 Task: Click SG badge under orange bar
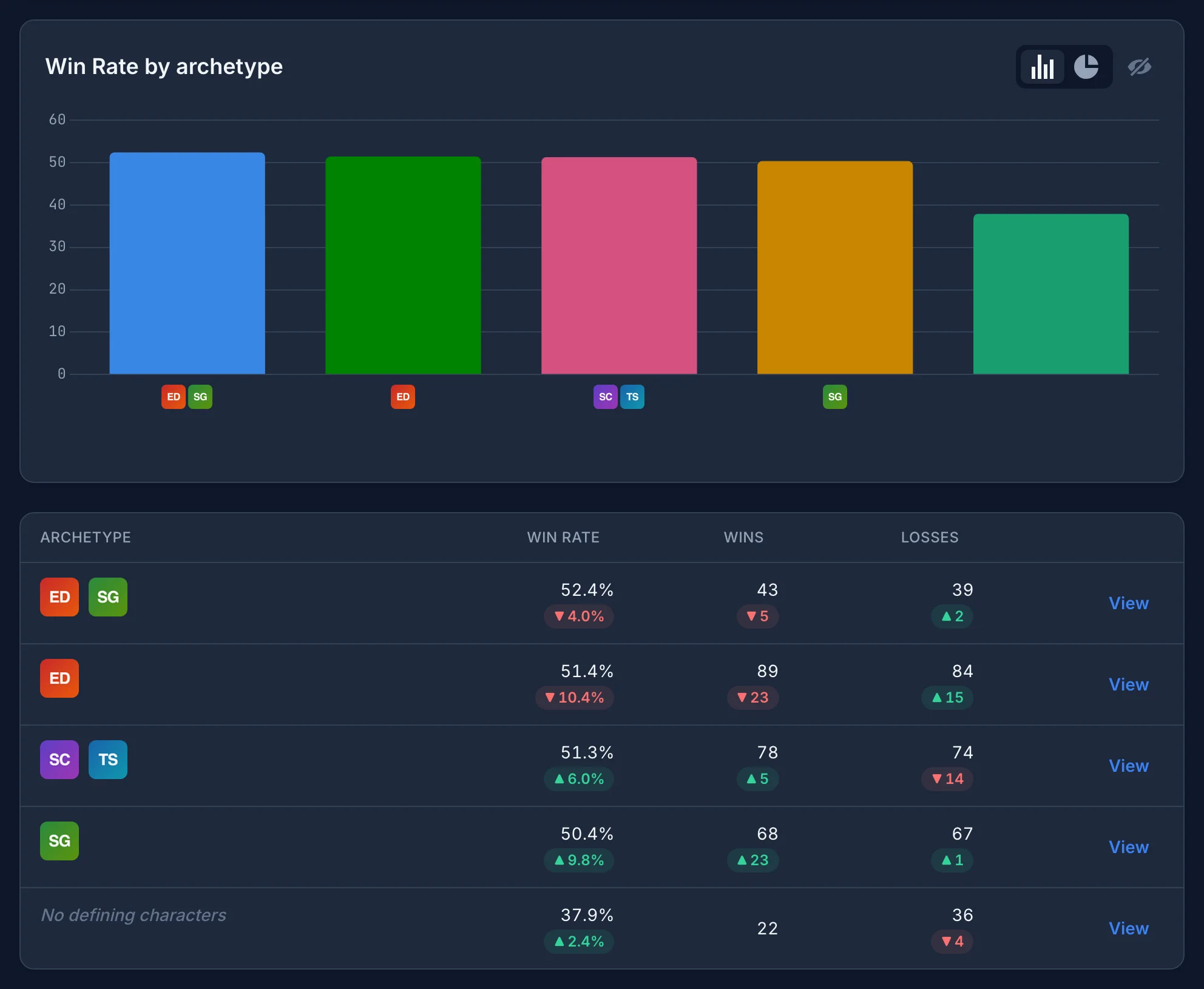(x=835, y=397)
